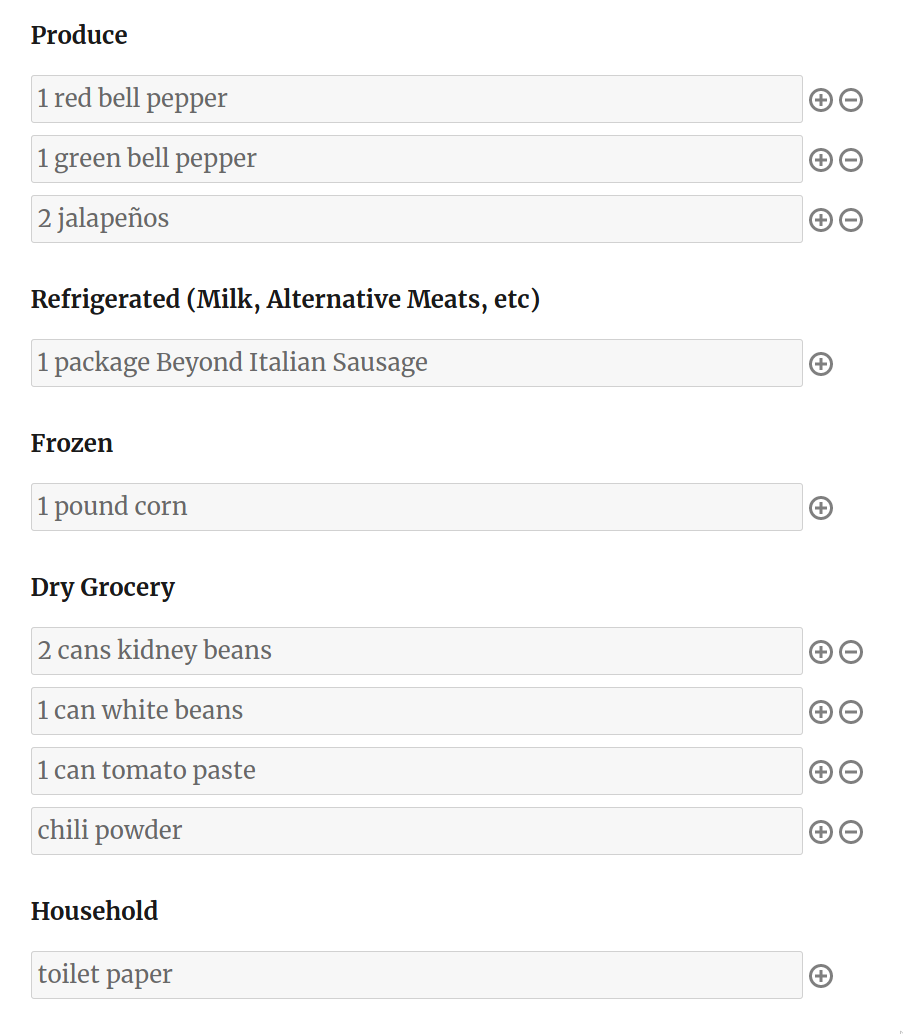The image size is (903, 1034).
Task: Add item after Beyond Italian Sausage
Action: pos(820,364)
